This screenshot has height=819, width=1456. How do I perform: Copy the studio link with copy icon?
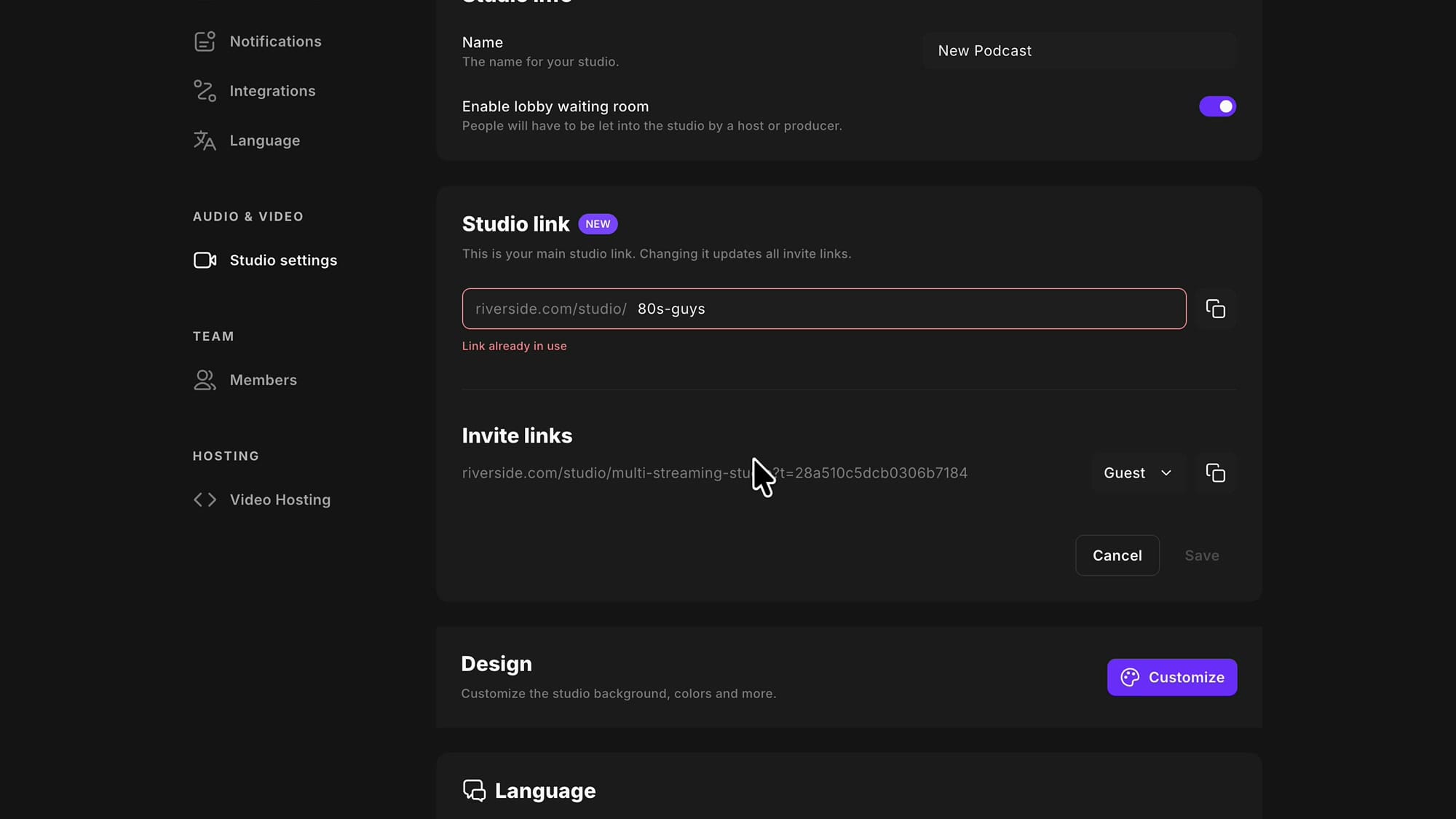[x=1215, y=309]
